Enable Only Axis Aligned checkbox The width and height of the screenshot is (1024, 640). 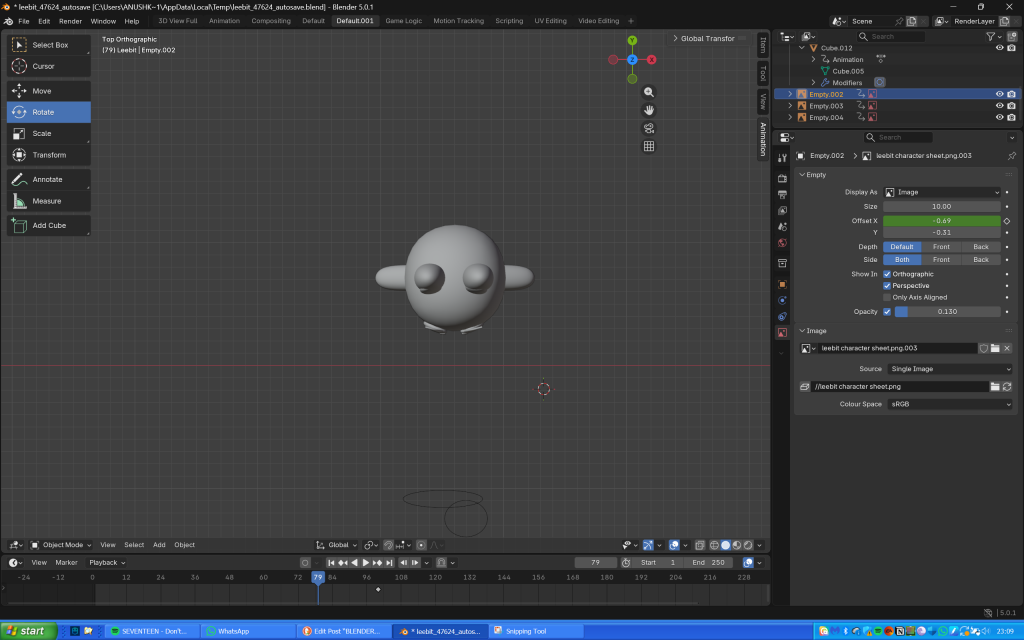pyautogui.click(x=887, y=297)
